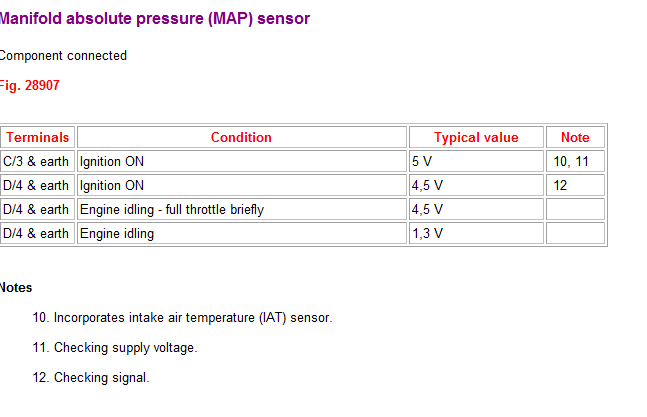
Task: Click the D/4 & earth cell in the bottom row
Action: coord(37,233)
